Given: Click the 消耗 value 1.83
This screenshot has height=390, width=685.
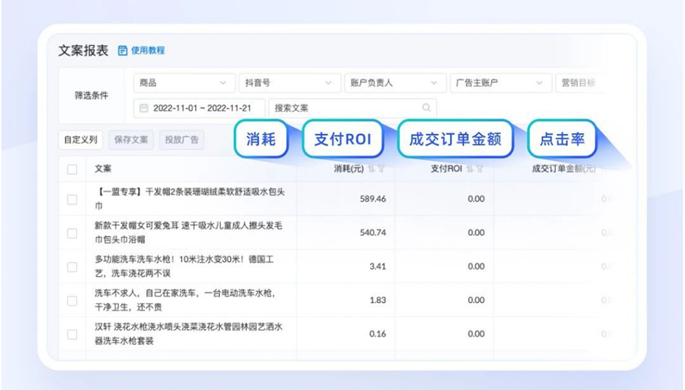Looking at the screenshot, I should click(x=377, y=300).
